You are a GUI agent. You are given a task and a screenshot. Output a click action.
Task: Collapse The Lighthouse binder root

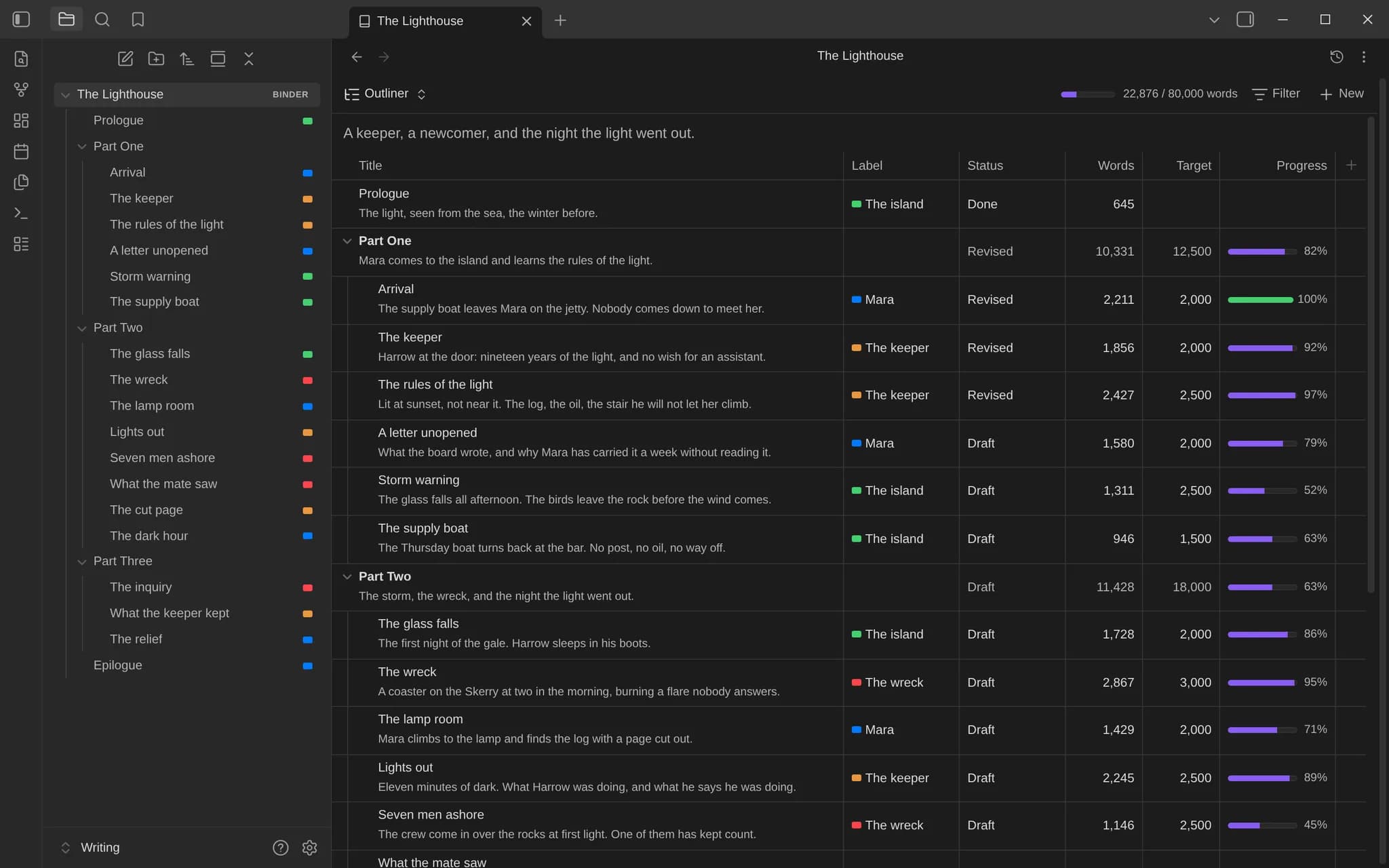(65, 95)
